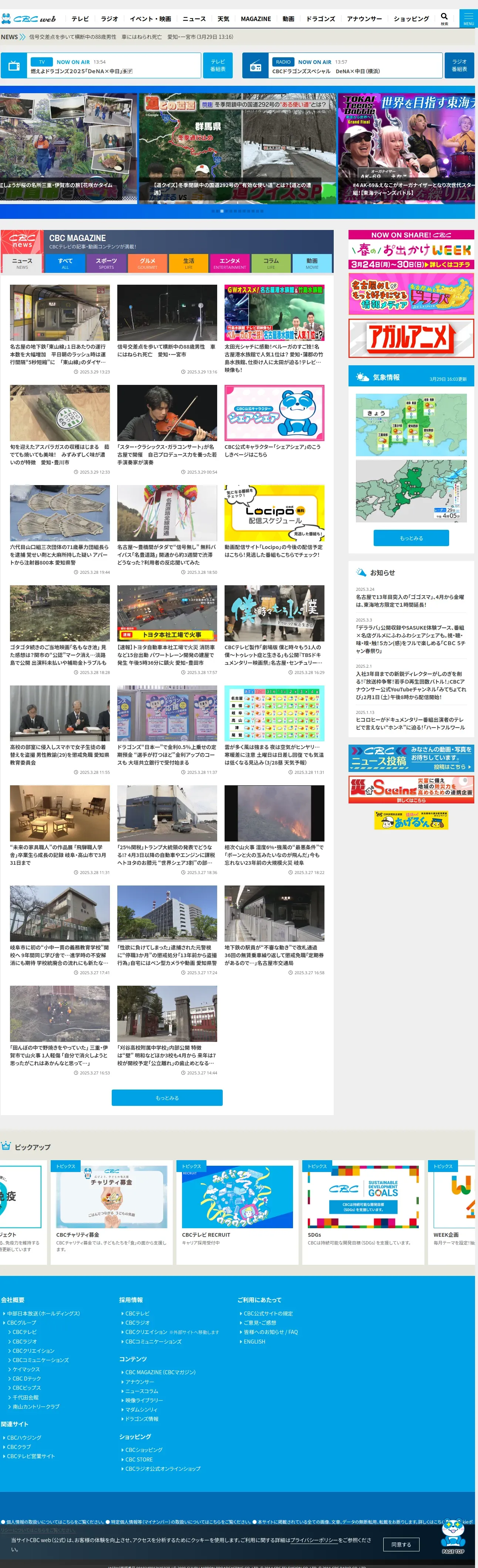Open ENGLISH footer link
This screenshot has width=478, height=1568.
coord(254,1341)
